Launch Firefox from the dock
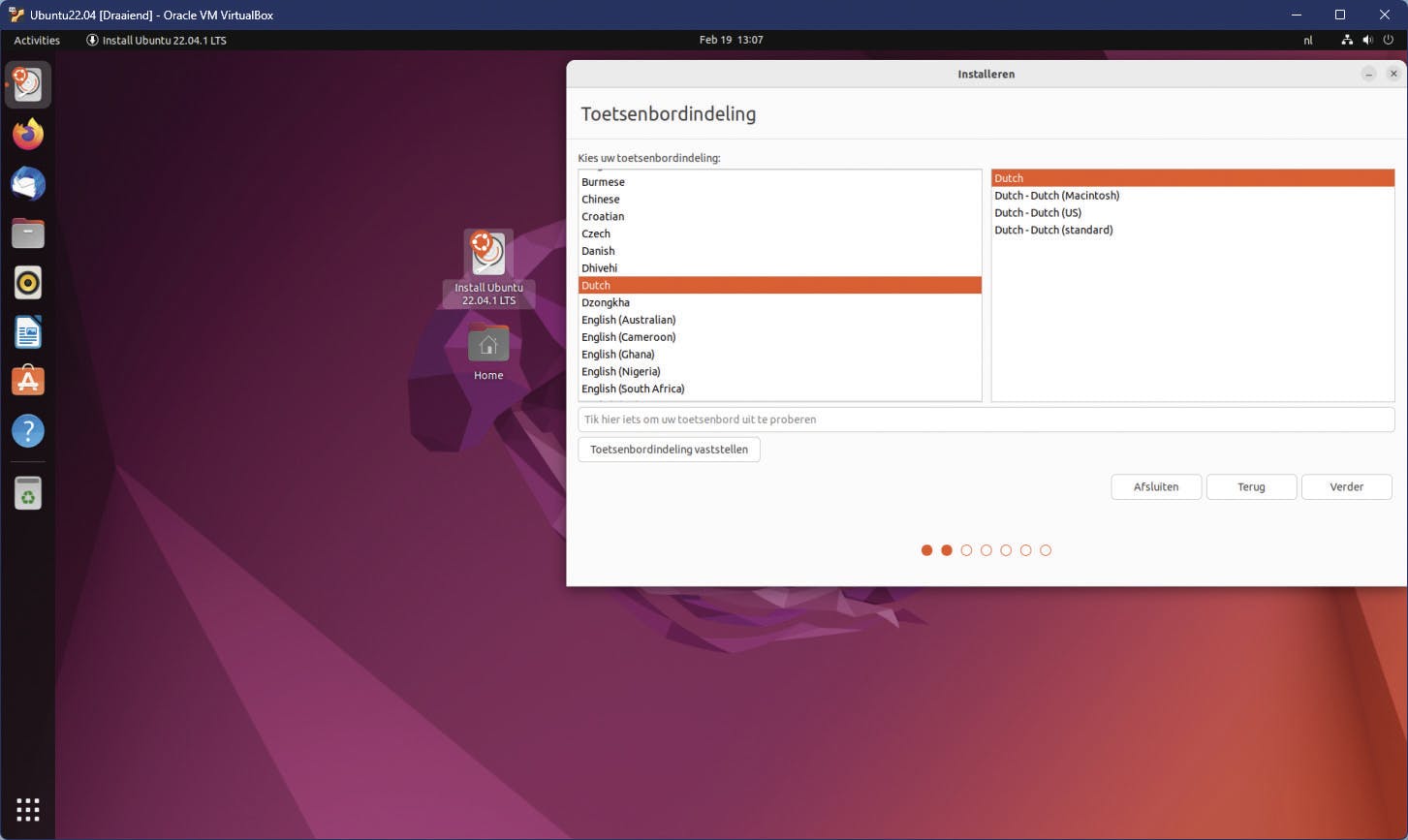 coord(28,134)
